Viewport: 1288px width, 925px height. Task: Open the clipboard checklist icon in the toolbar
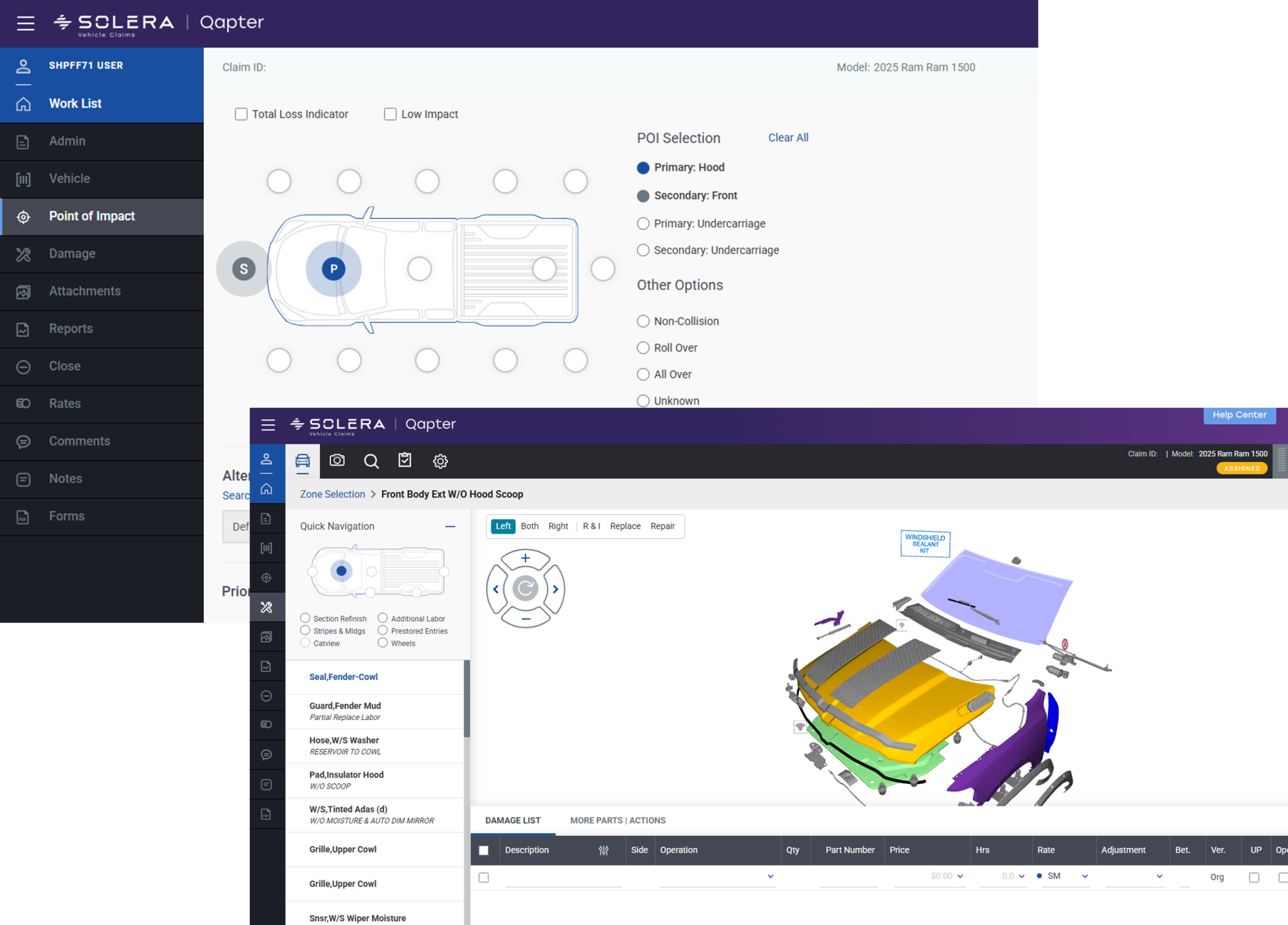pos(405,460)
